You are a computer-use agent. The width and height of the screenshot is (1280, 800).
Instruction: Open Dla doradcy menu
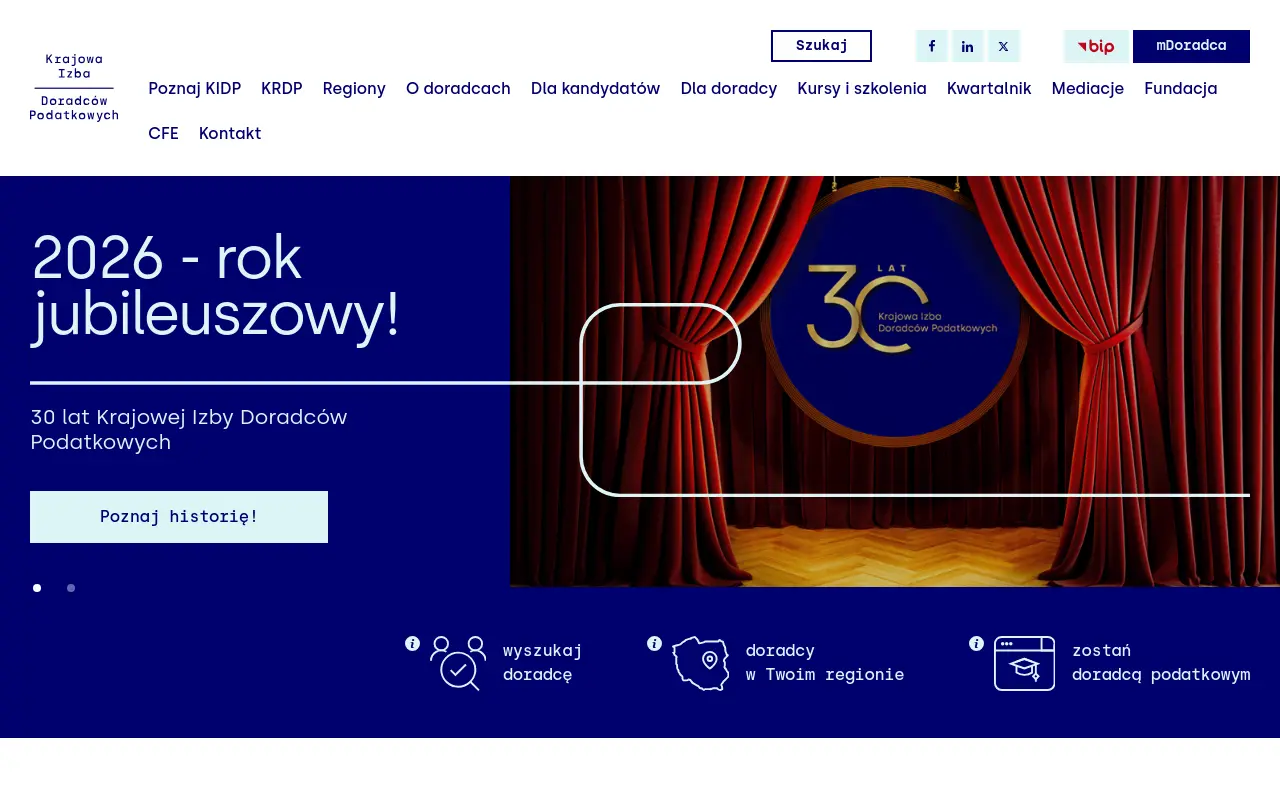click(x=729, y=88)
